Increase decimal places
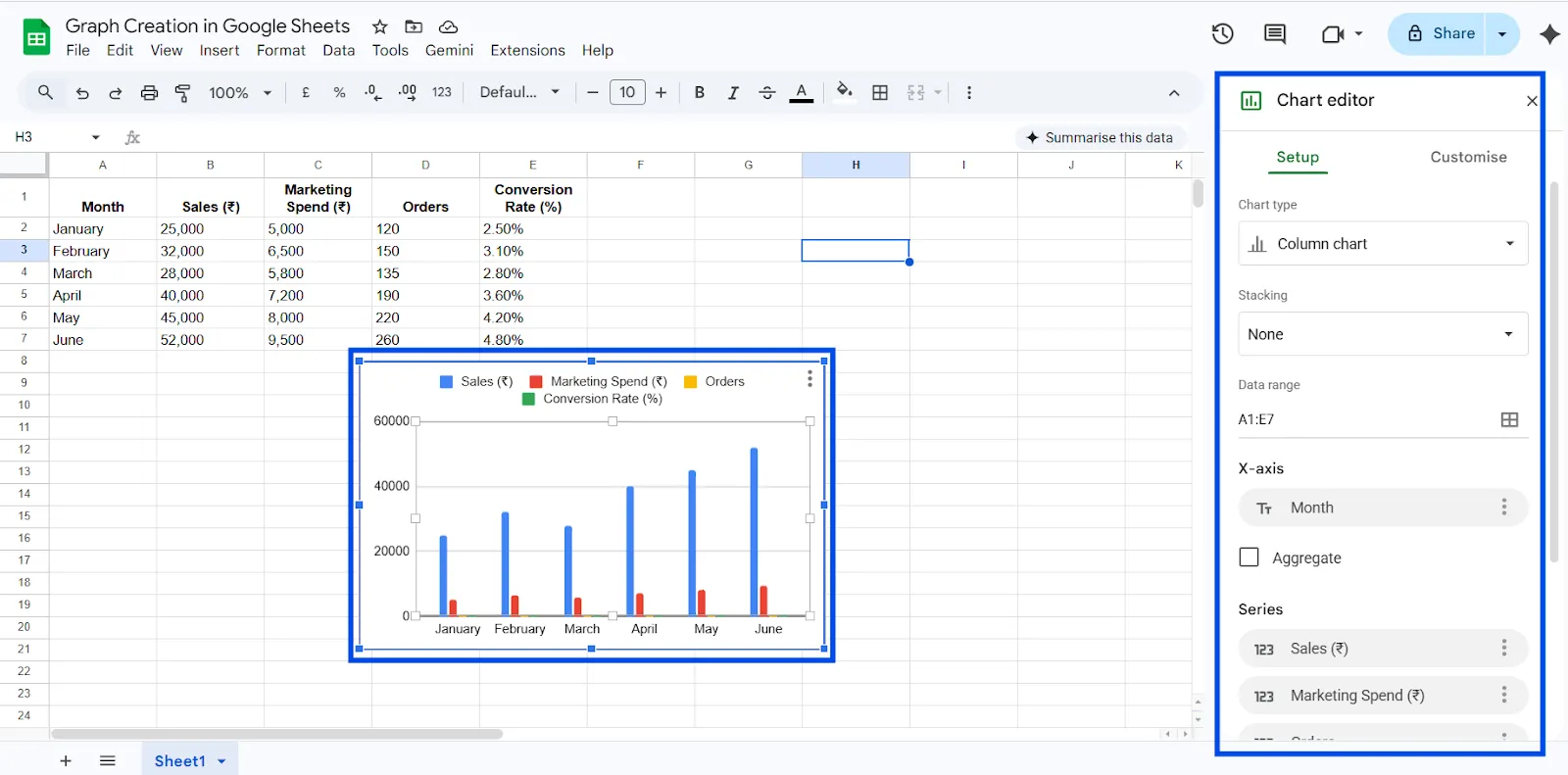Image resolution: width=1568 pixels, height=775 pixels. 407,92
